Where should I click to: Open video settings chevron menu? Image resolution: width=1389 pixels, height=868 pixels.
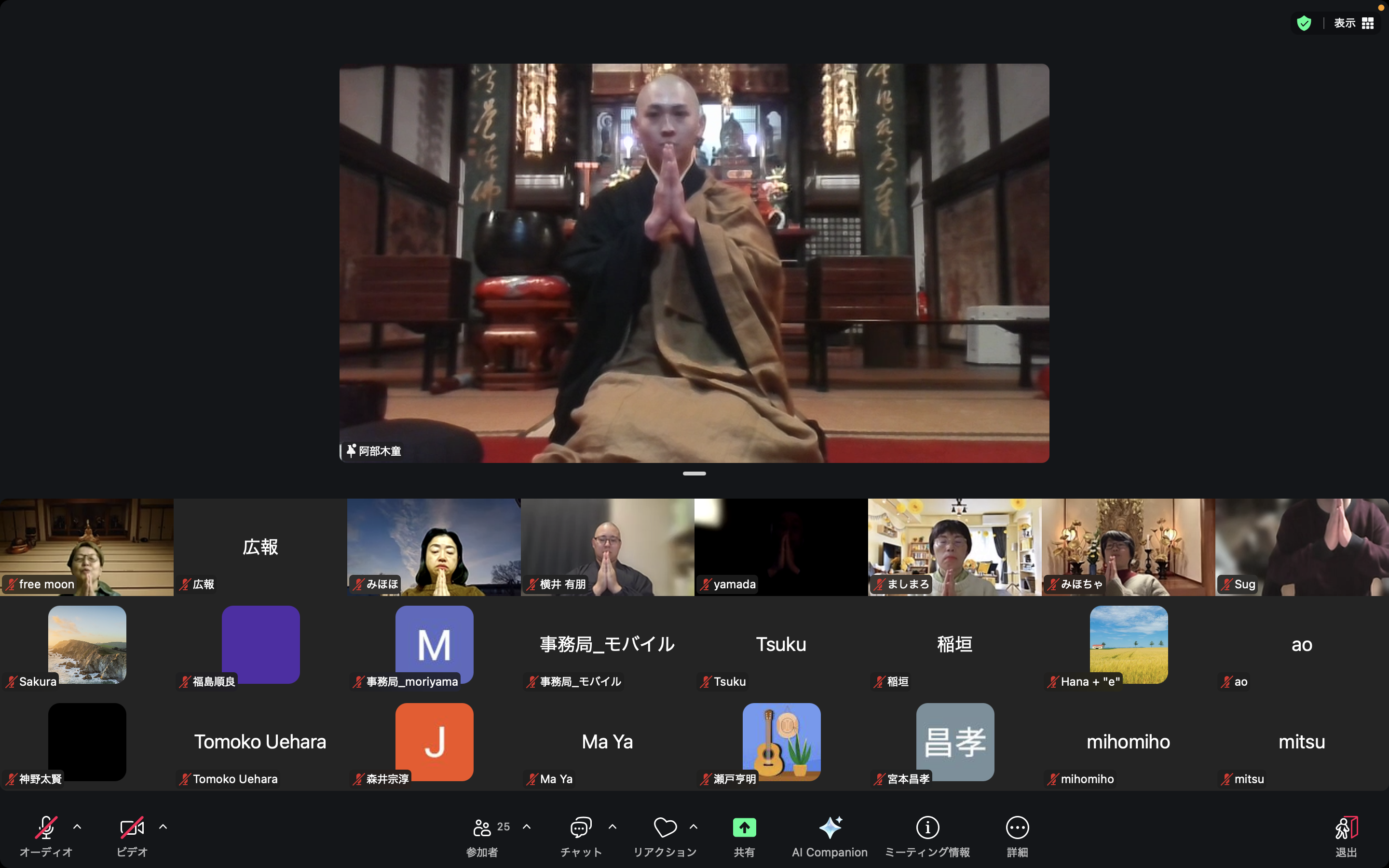coord(163,827)
